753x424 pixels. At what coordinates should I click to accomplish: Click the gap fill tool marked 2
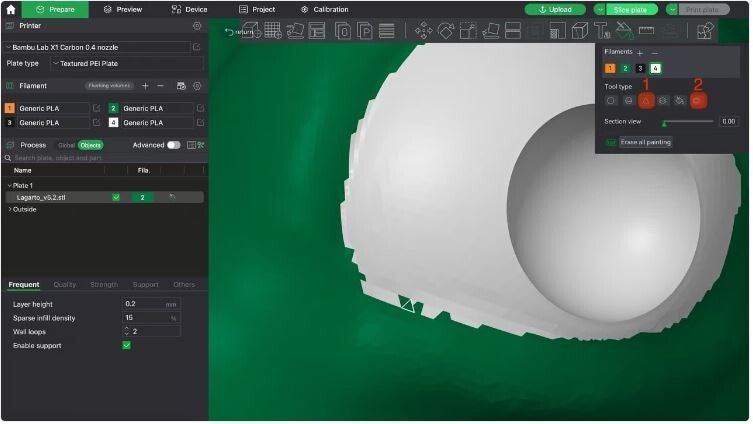point(698,101)
